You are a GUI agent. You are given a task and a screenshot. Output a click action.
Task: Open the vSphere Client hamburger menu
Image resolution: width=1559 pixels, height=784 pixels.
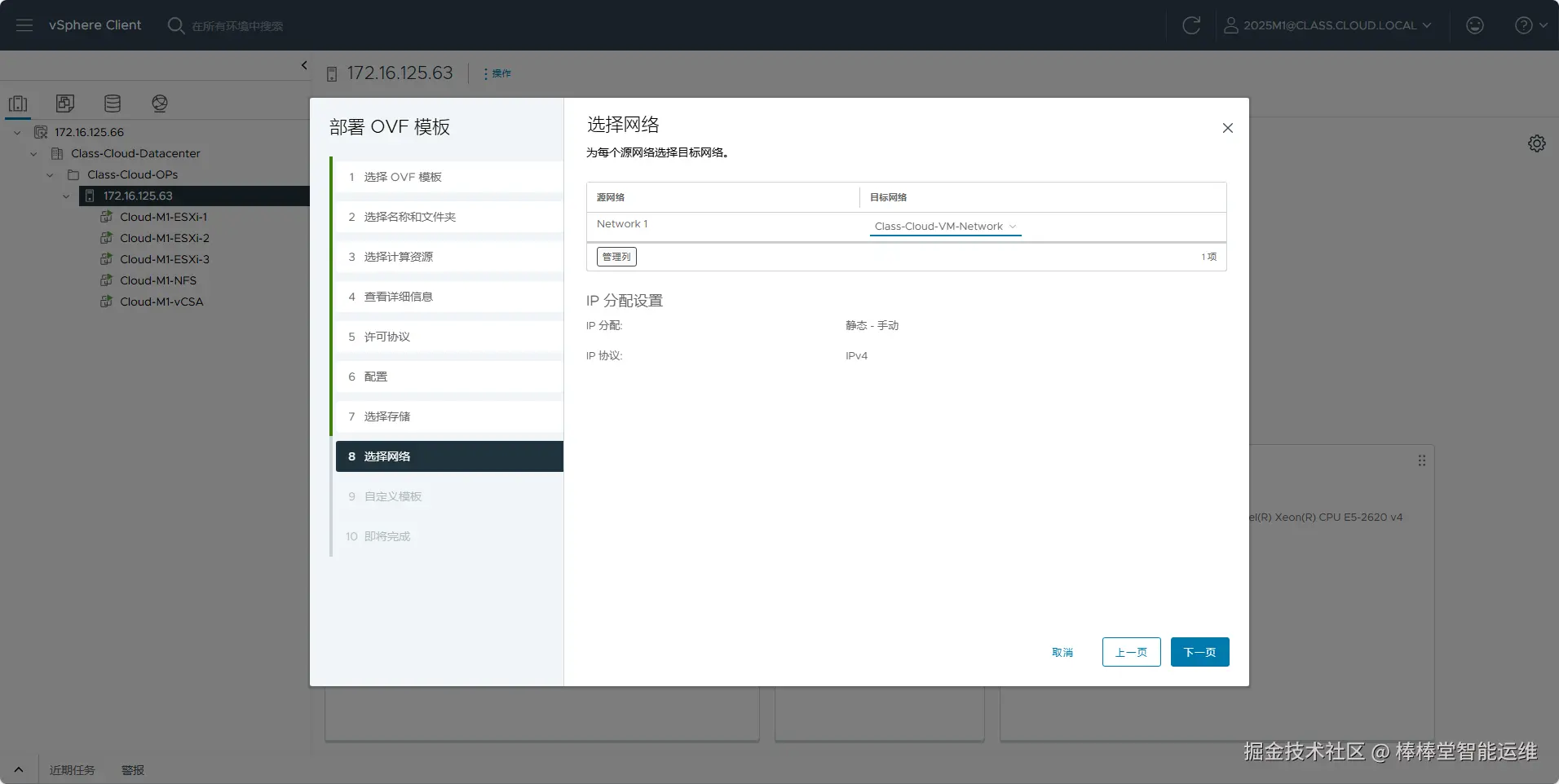coord(24,25)
